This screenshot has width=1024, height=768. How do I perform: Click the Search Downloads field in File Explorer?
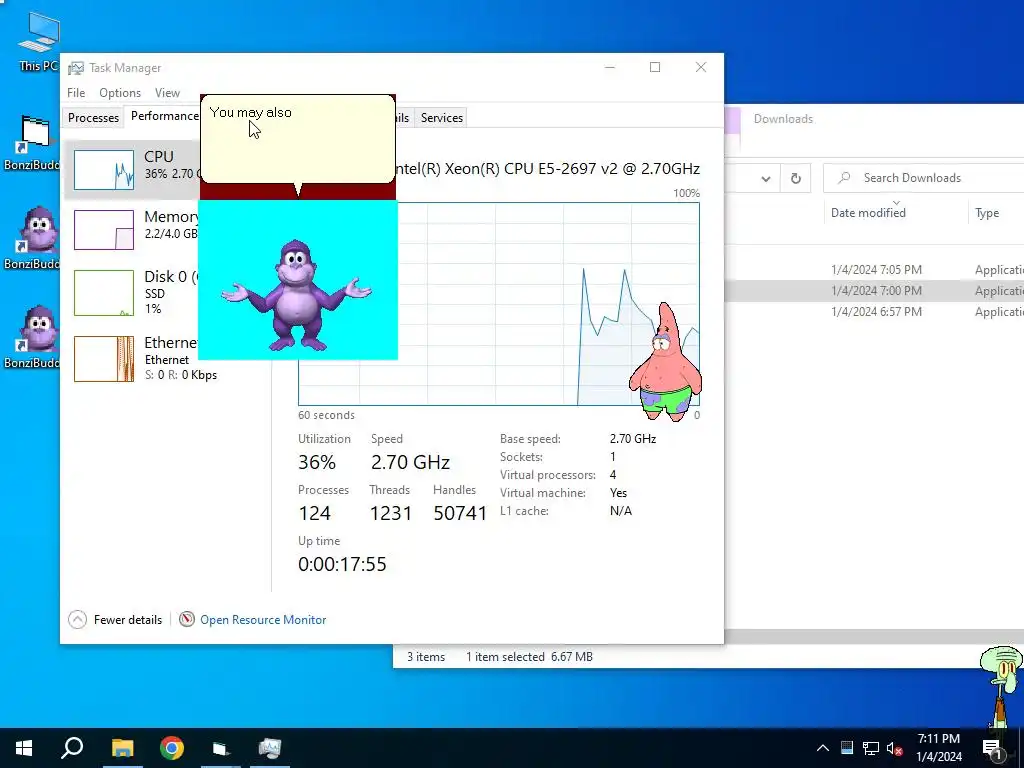923,178
